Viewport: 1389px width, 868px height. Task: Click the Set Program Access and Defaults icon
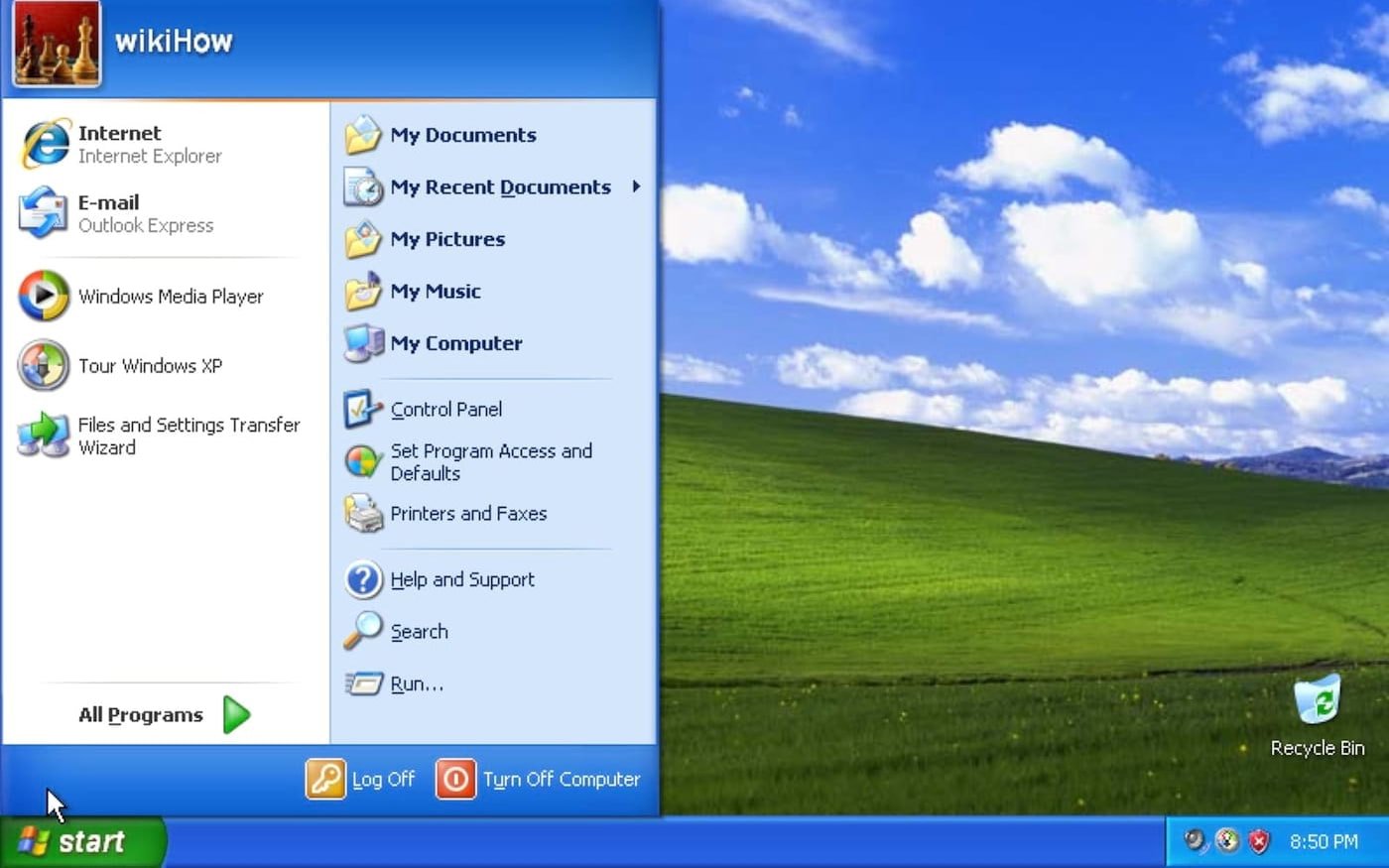tap(363, 461)
